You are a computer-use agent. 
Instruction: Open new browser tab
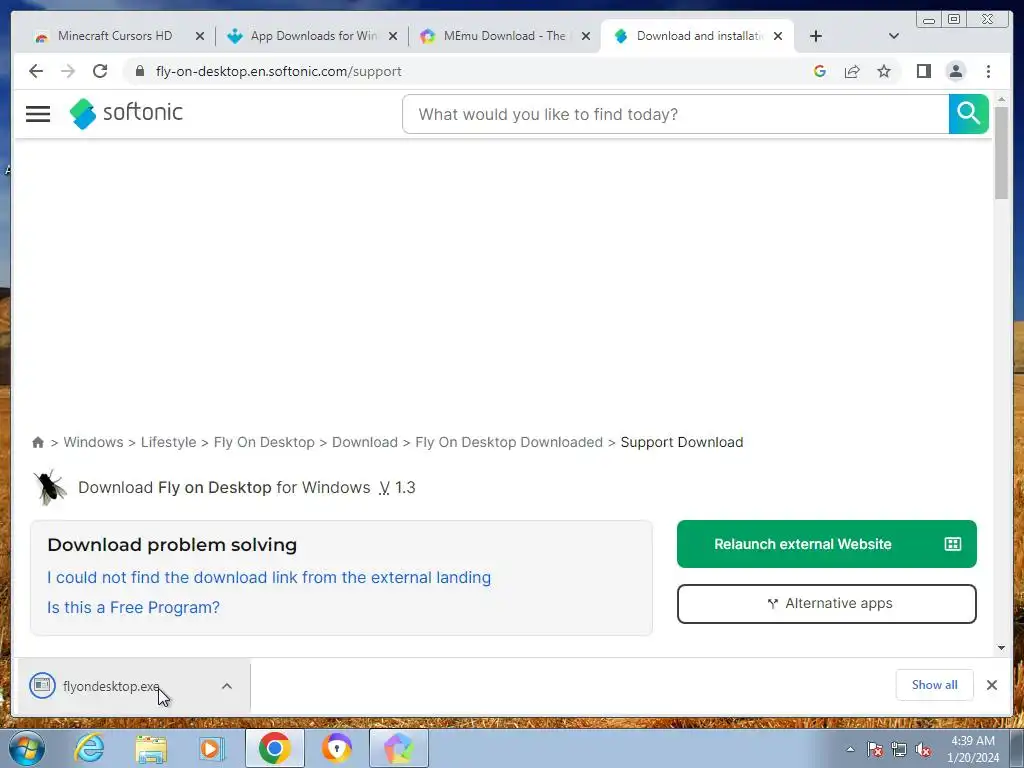point(816,36)
